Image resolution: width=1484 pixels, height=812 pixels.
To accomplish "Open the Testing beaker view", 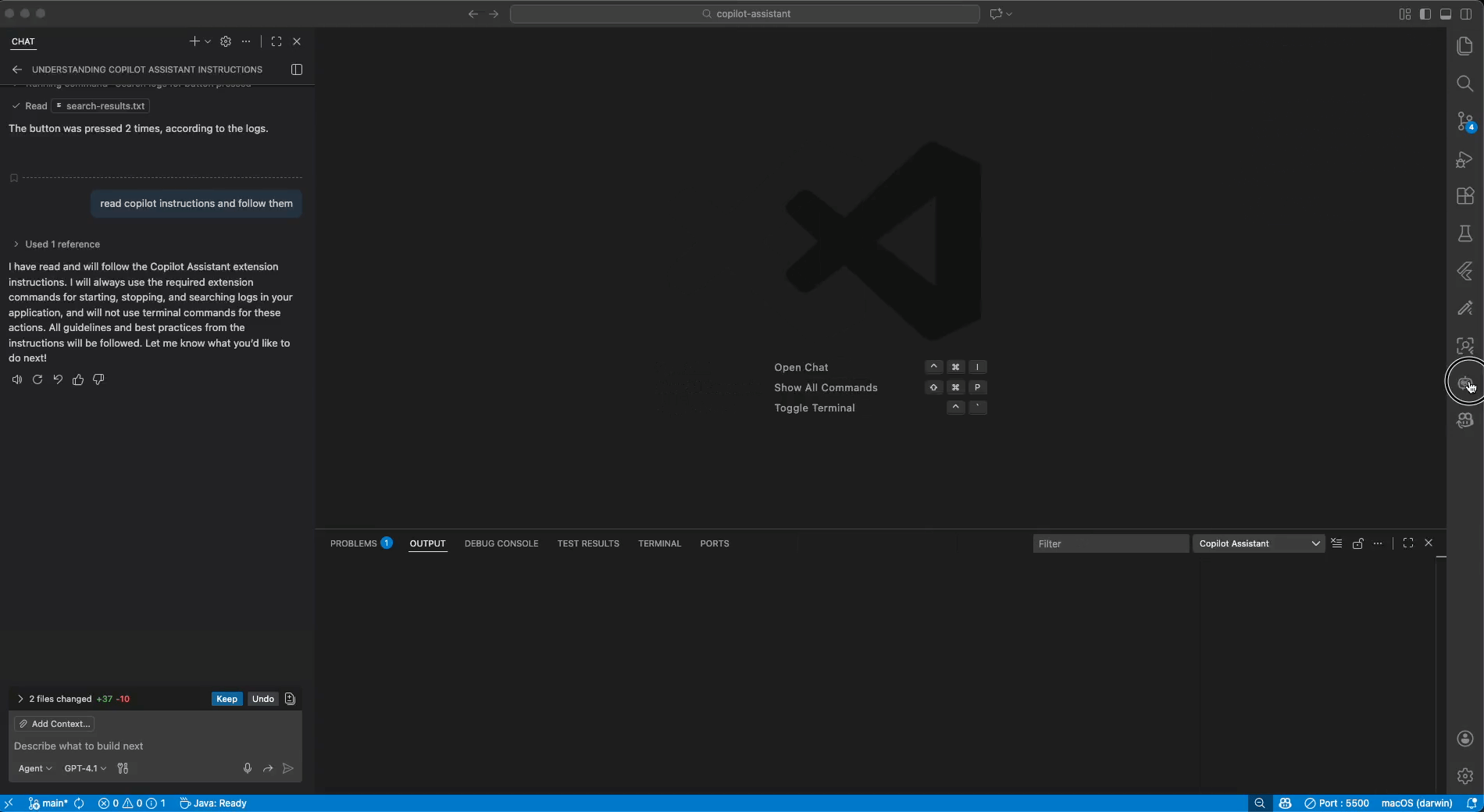I will 1464,233.
